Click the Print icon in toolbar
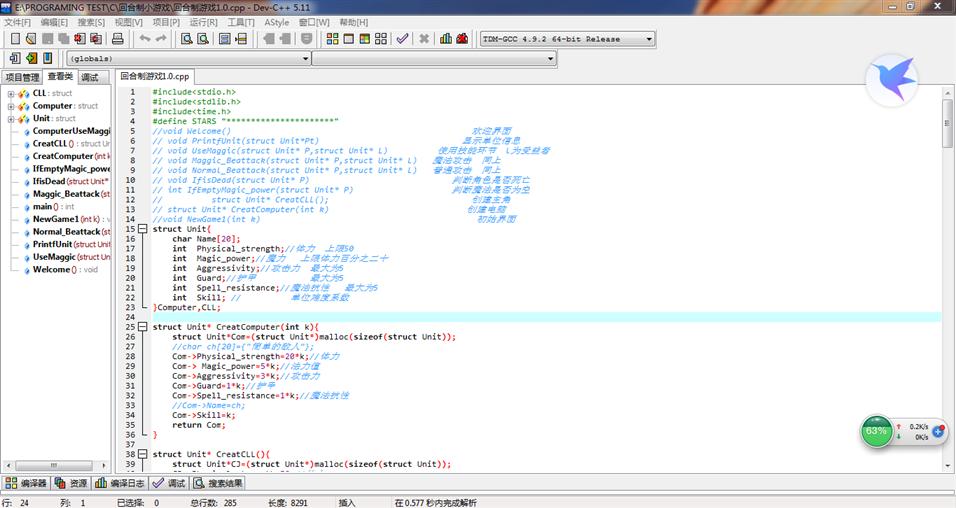The image size is (956, 508). click(x=118, y=39)
